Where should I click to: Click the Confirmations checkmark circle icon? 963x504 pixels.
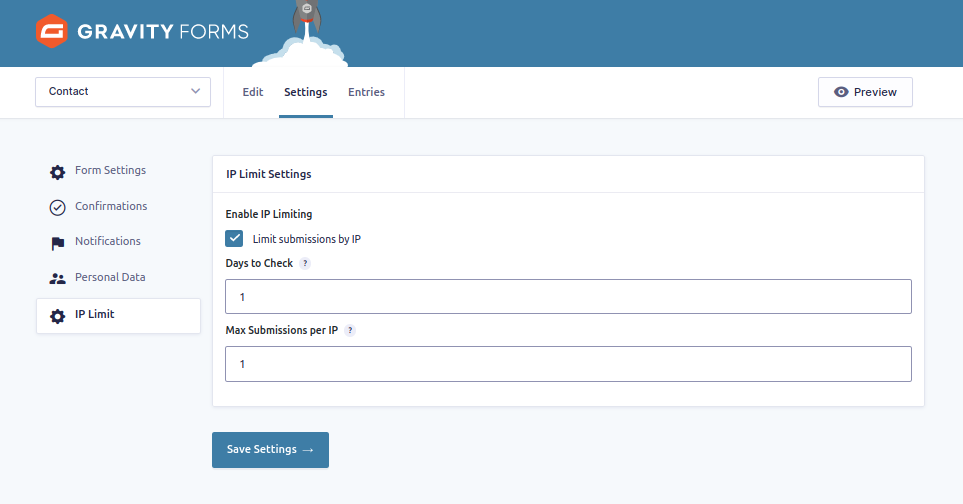coord(57,208)
